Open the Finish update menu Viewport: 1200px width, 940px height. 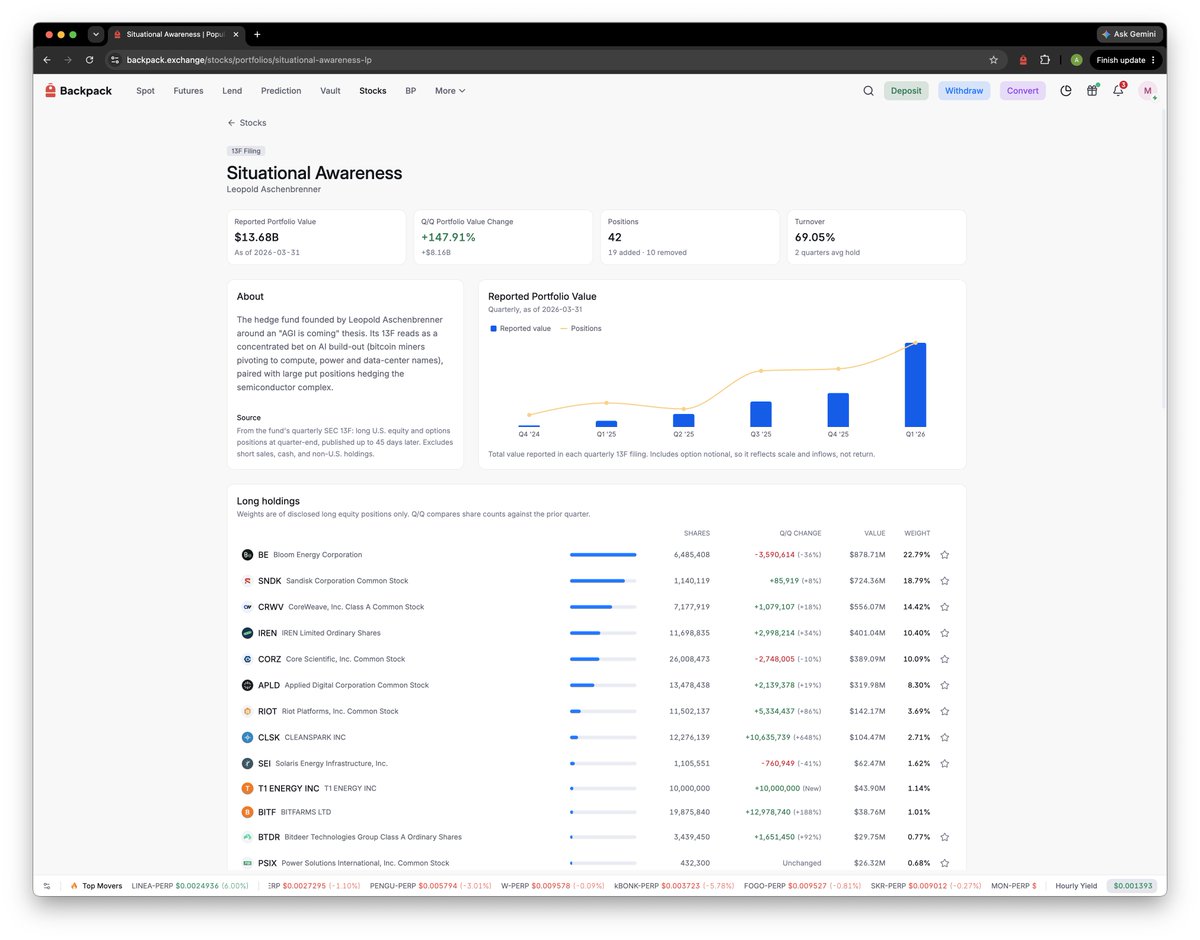1126,60
